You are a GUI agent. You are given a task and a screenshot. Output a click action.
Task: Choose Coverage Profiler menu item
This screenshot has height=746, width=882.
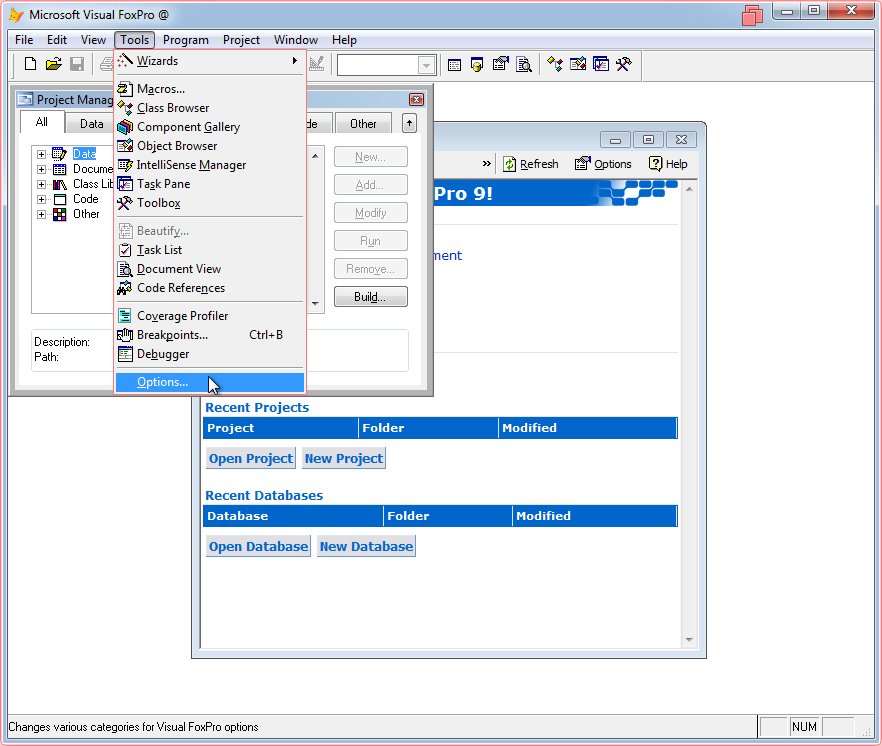[x=210, y=316]
